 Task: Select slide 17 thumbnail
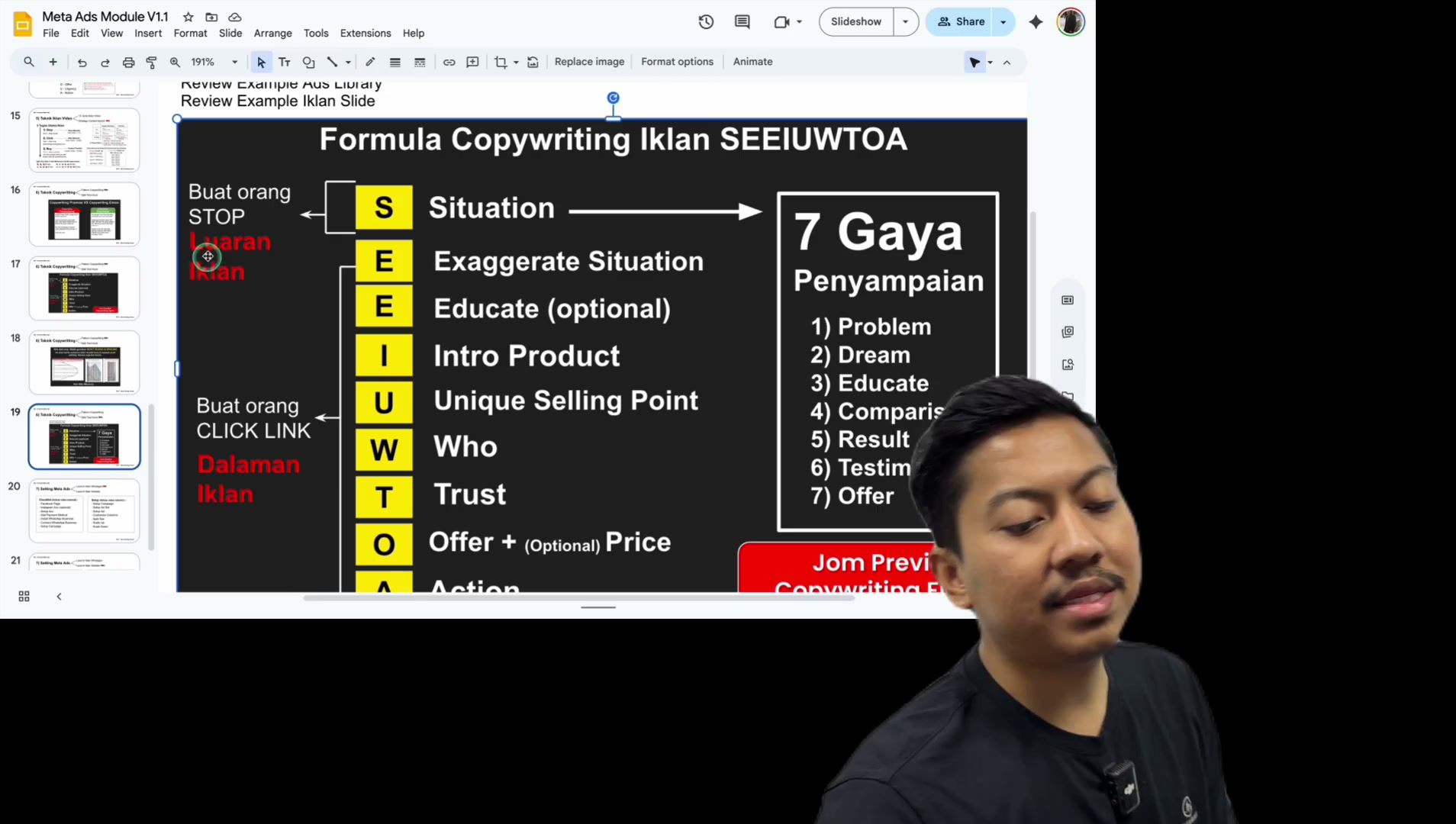tap(85, 288)
